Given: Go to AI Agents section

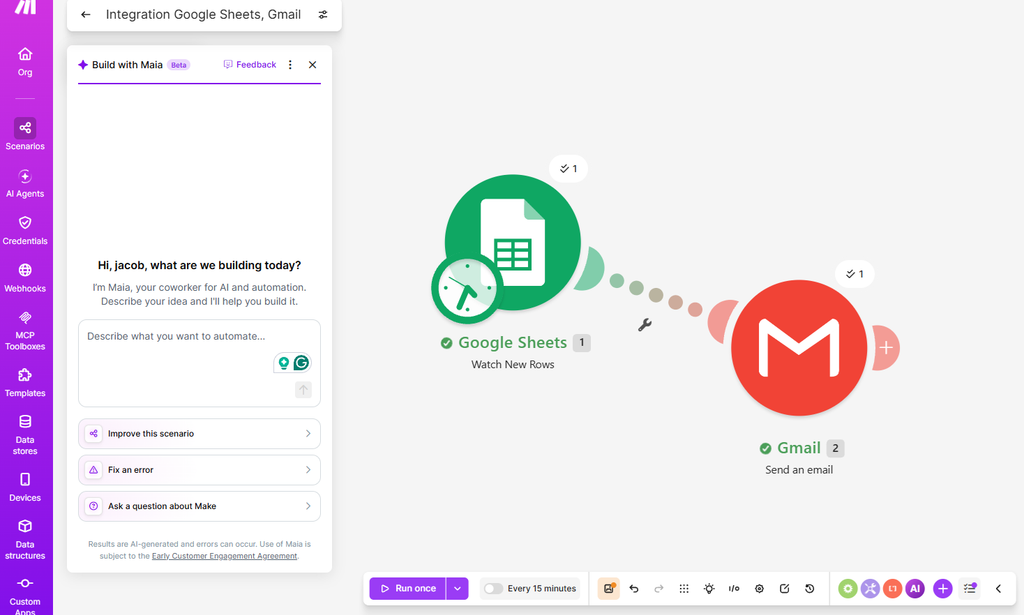Looking at the screenshot, I should pyautogui.click(x=25, y=183).
